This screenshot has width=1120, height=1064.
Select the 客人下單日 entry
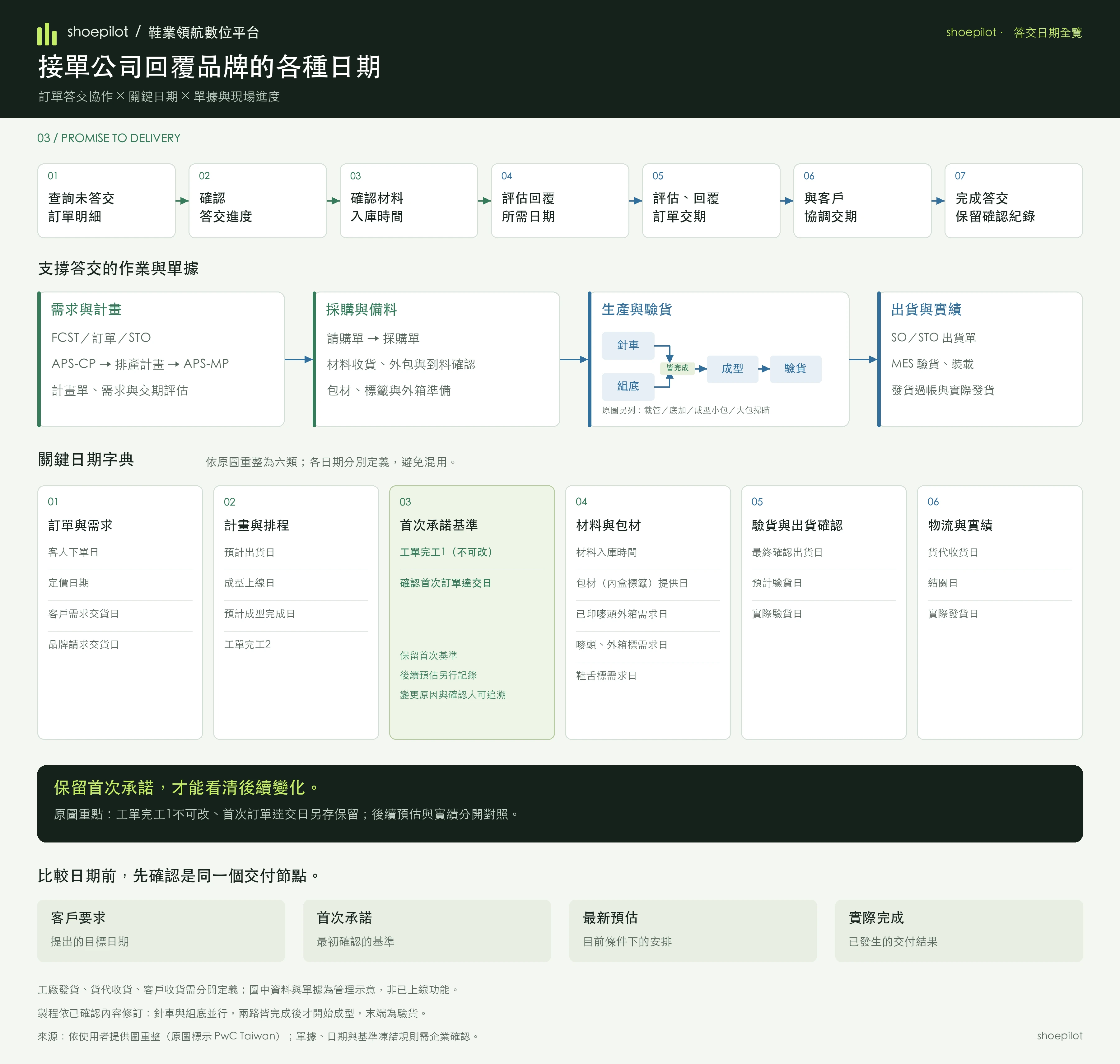[x=73, y=553]
